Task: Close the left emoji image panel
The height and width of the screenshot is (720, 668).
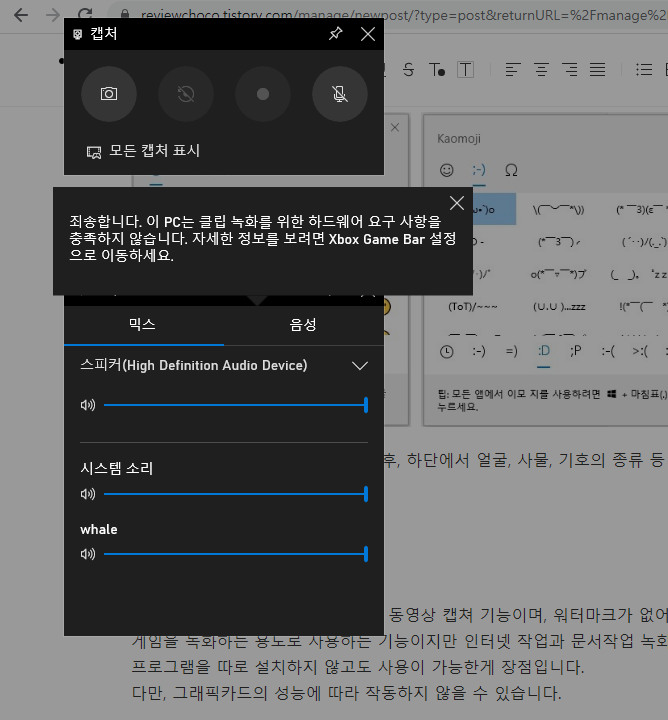Action: click(395, 128)
